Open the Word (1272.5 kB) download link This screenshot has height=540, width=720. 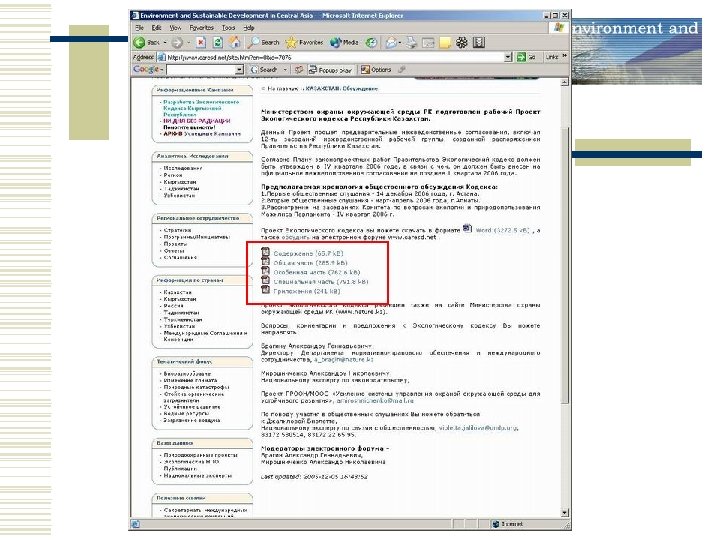[x=503, y=230]
